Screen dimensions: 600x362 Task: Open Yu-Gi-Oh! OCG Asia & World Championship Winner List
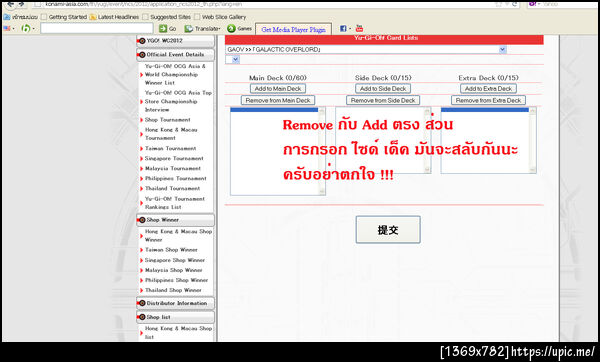175,75
